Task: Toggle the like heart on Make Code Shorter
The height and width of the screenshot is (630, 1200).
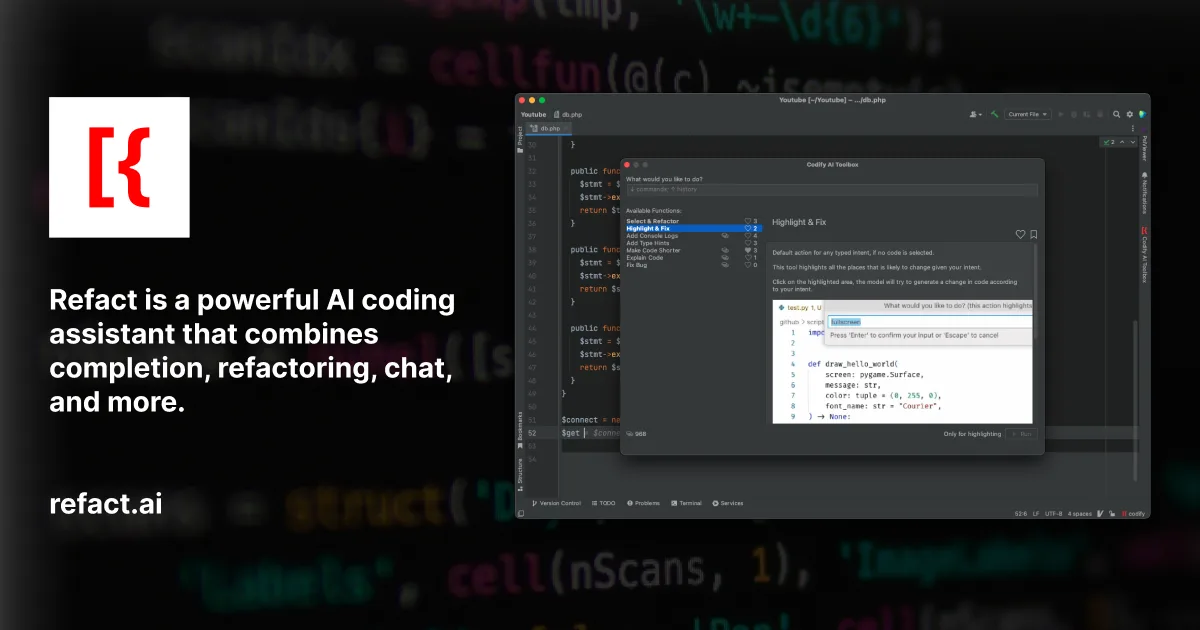Action: (x=748, y=250)
